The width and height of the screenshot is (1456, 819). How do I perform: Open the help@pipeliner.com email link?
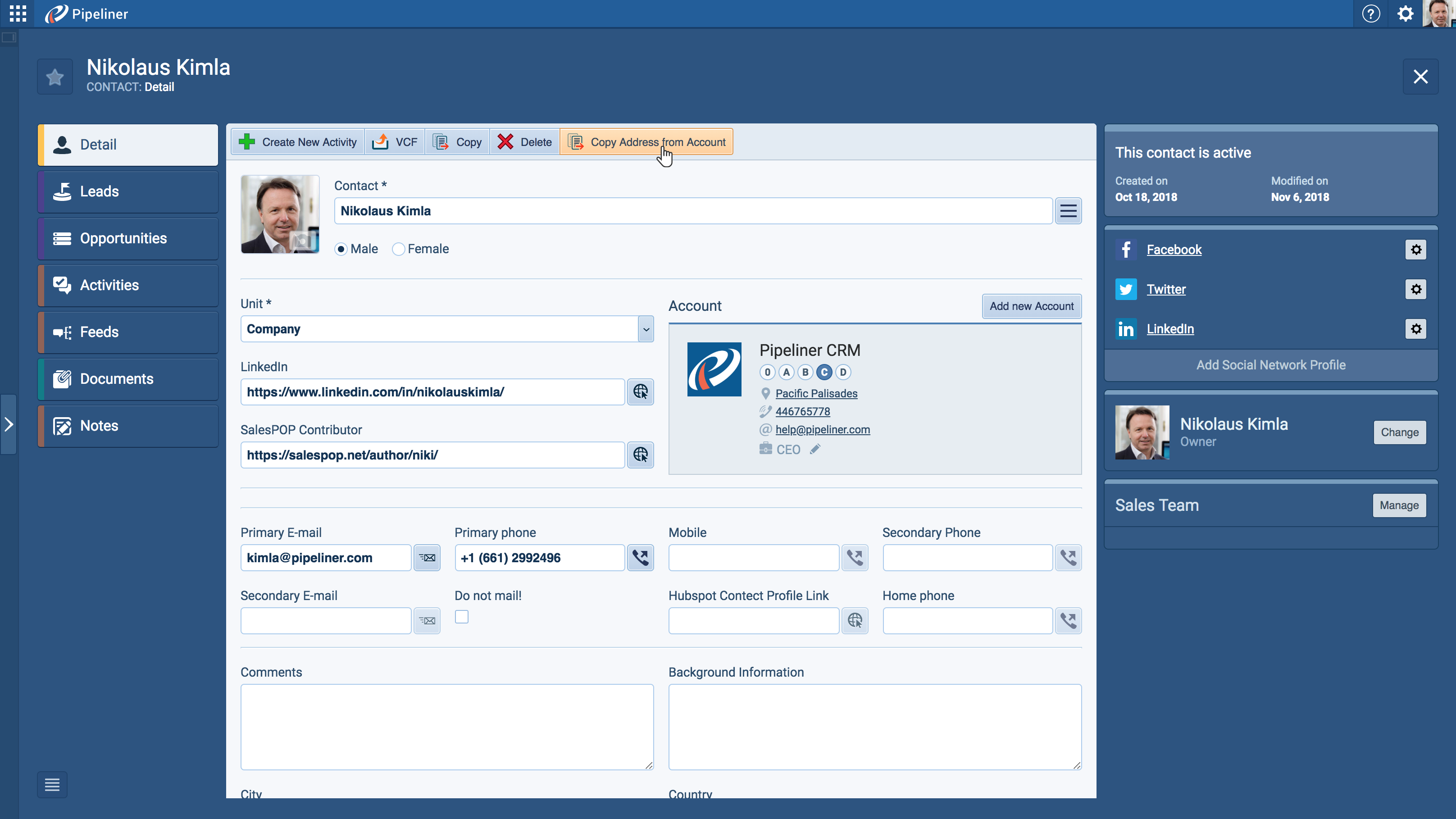point(823,430)
